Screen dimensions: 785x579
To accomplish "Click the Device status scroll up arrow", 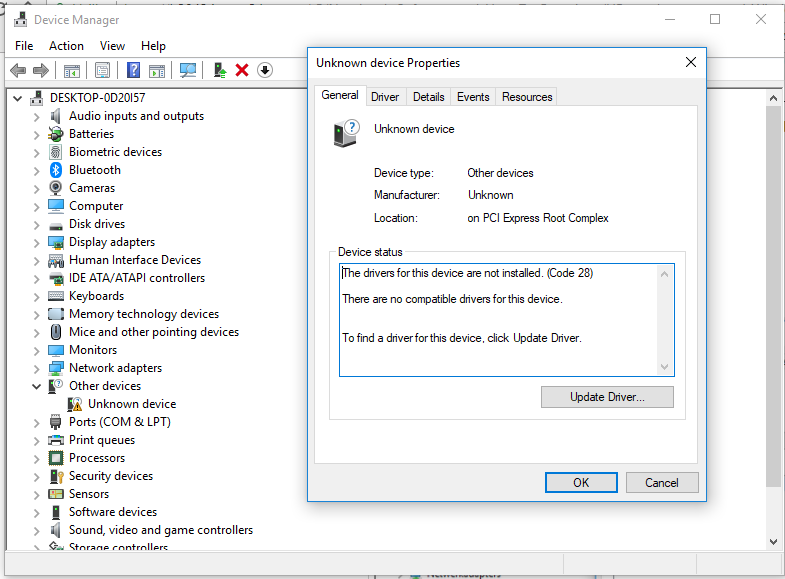I will click(664, 274).
